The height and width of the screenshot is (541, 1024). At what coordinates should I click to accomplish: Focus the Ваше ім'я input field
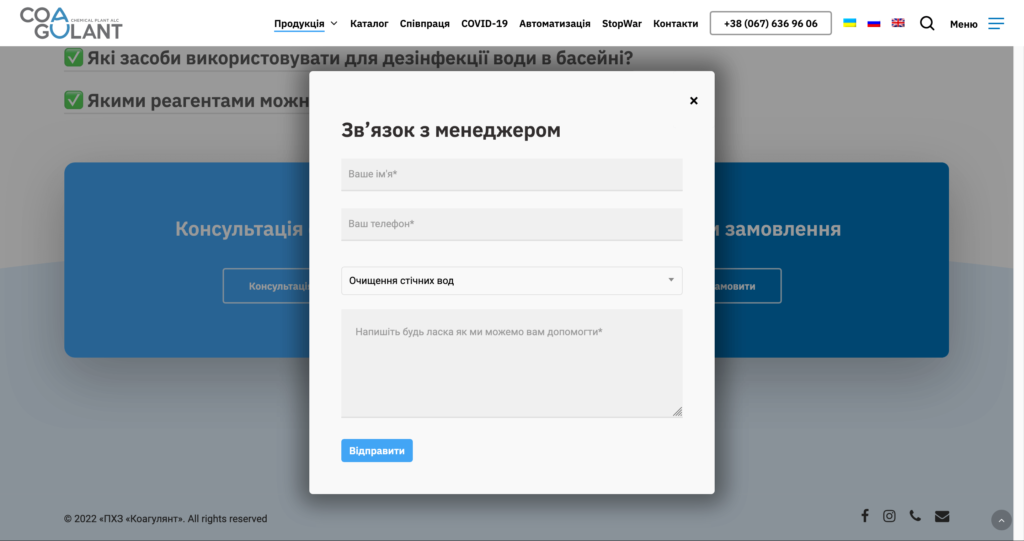511,174
